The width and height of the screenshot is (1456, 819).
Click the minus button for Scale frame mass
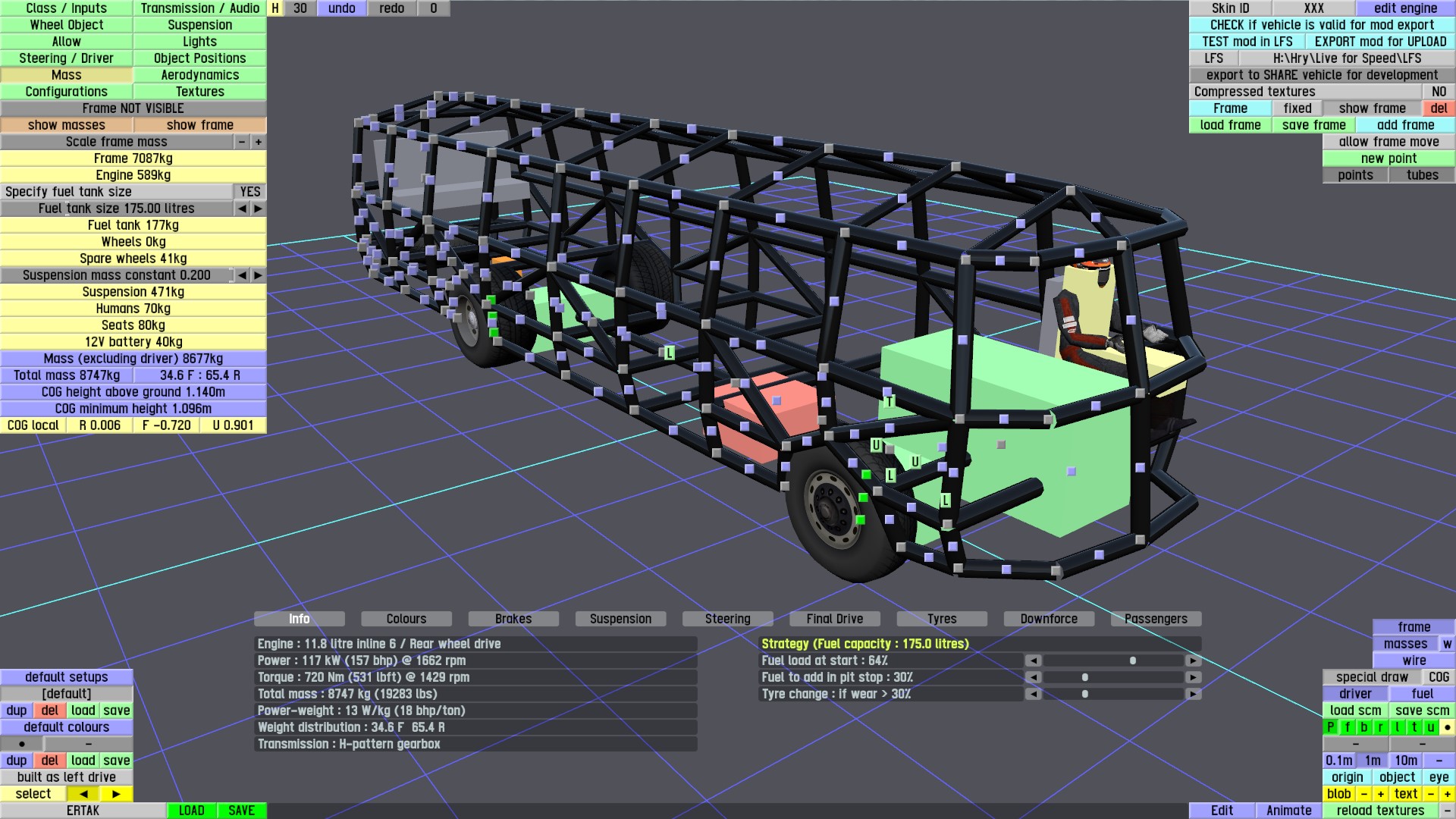point(242,142)
